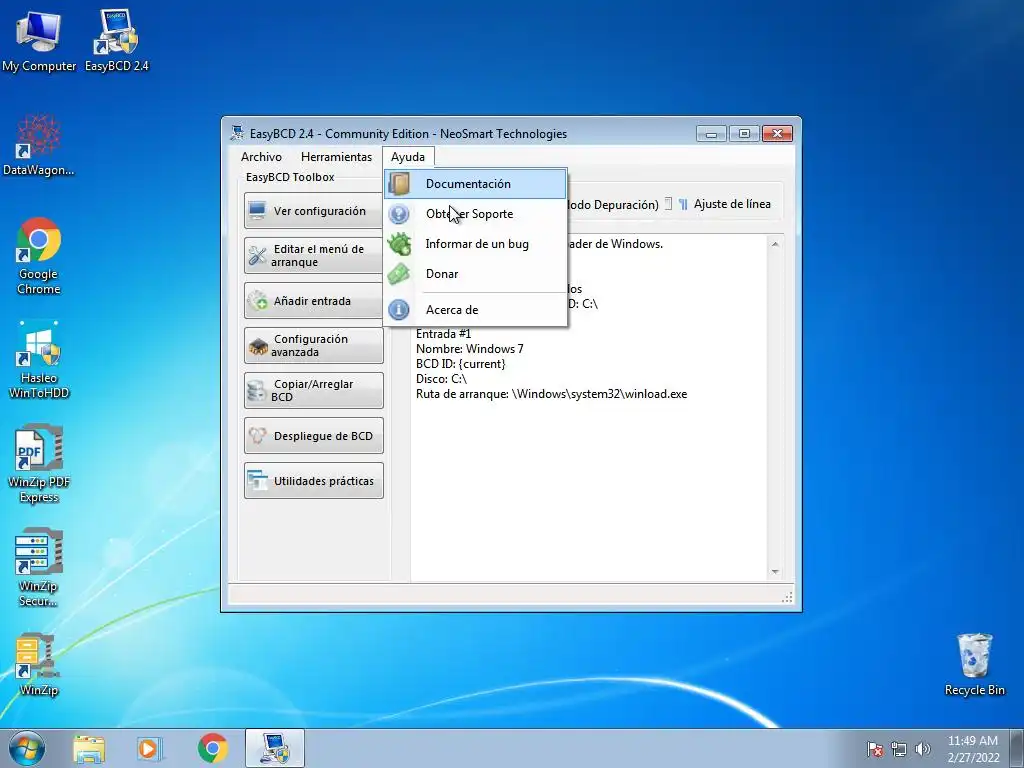Choose Donar in the Ayuda menu
Image resolution: width=1024 pixels, height=768 pixels.
point(475,274)
